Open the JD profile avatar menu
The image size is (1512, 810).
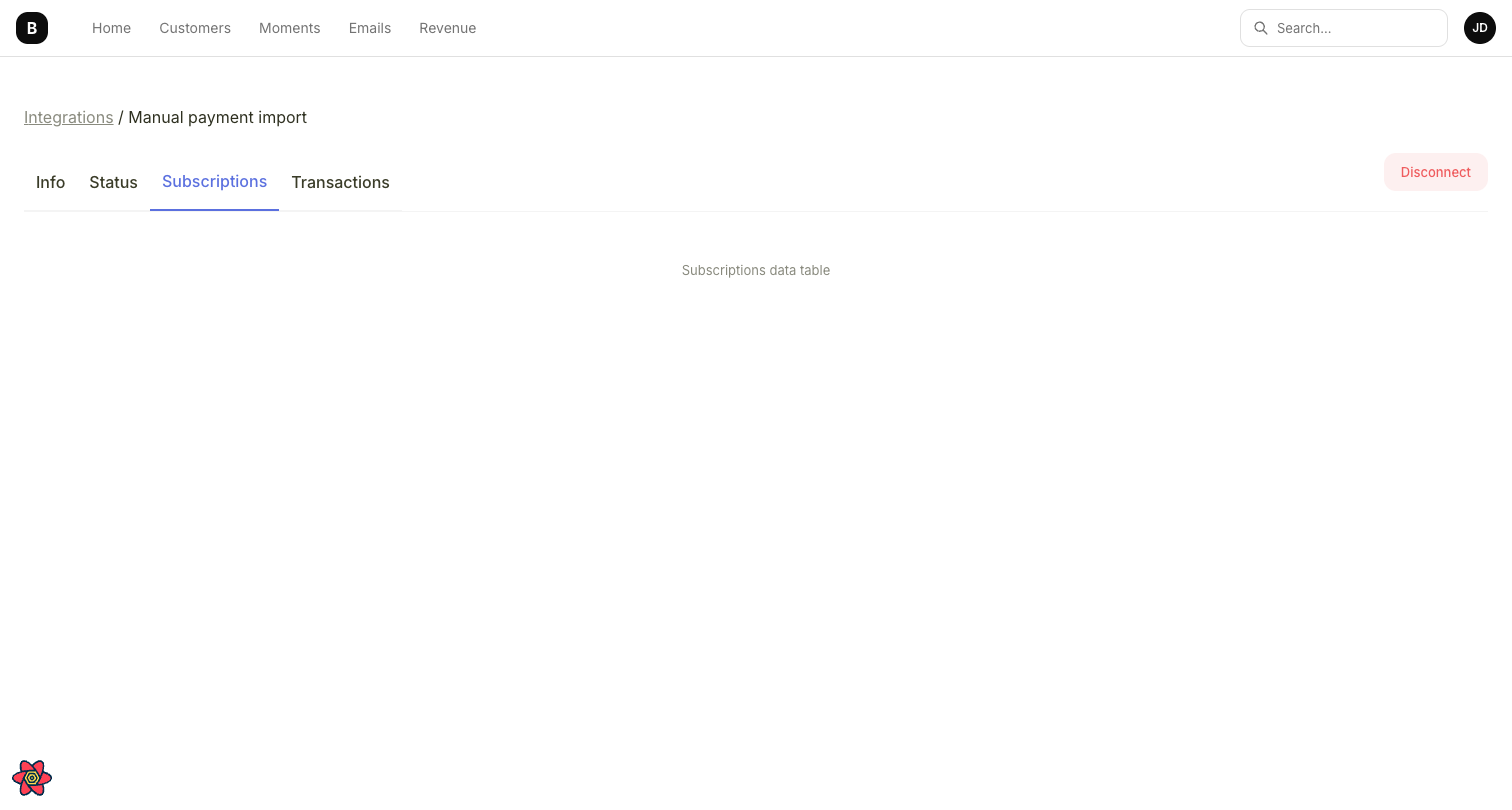(x=1479, y=27)
